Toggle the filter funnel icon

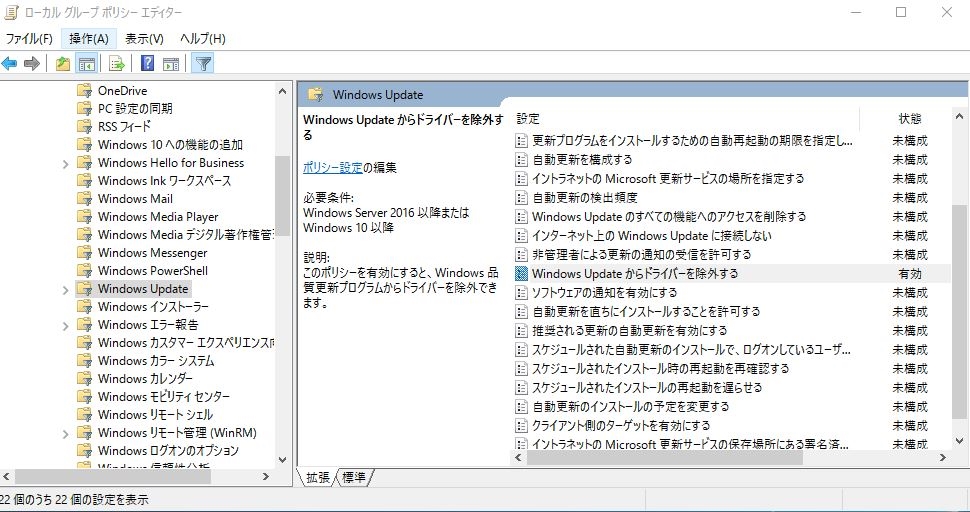(203, 63)
